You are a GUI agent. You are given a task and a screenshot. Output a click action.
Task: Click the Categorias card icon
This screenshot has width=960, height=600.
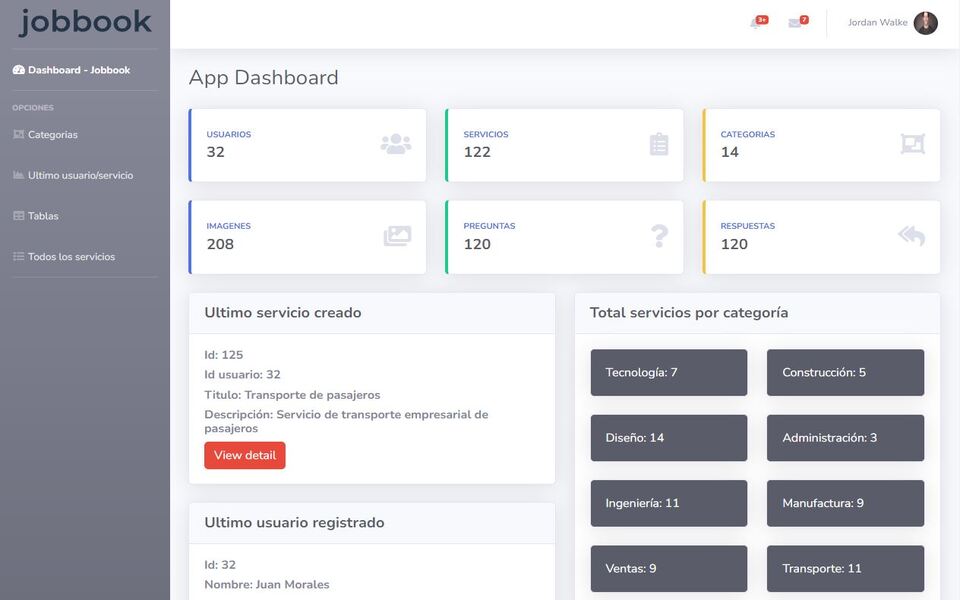point(912,144)
